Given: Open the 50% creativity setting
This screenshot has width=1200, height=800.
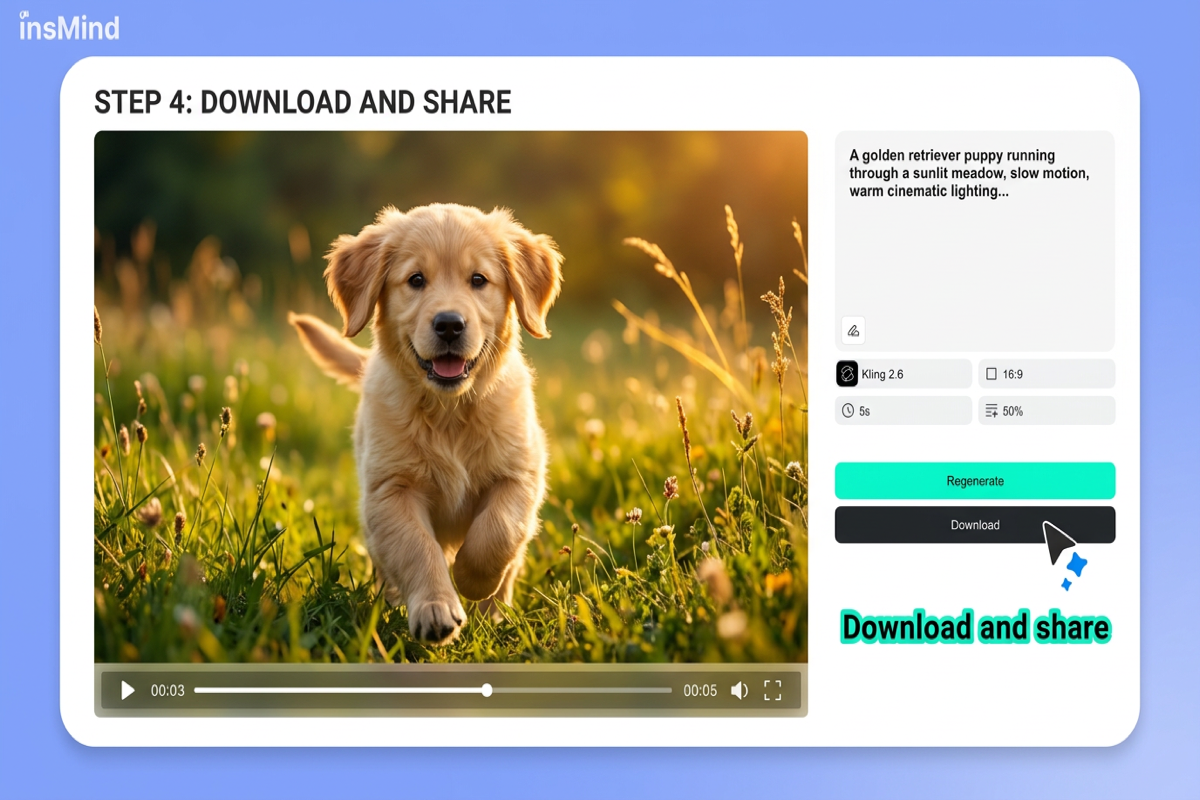Looking at the screenshot, I should click(x=1046, y=409).
